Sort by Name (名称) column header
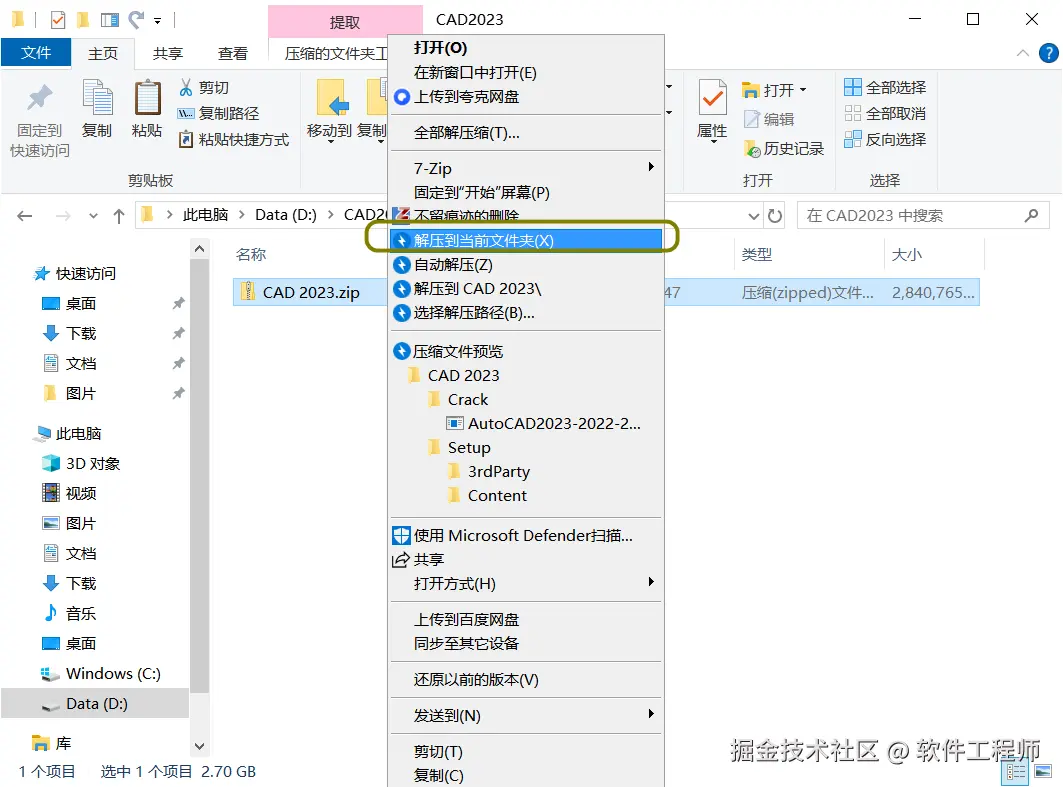Screen dimensions: 1063x787 coord(251,255)
